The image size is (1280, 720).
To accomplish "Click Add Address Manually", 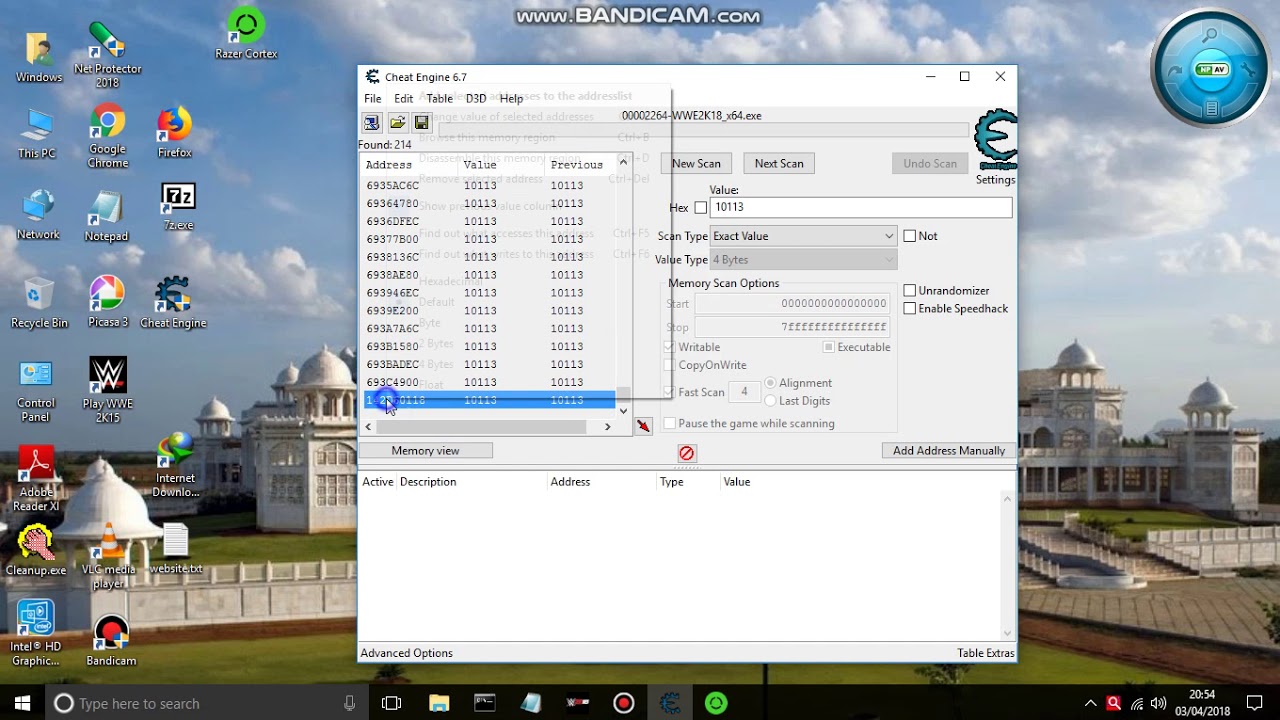I will point(949,451).
